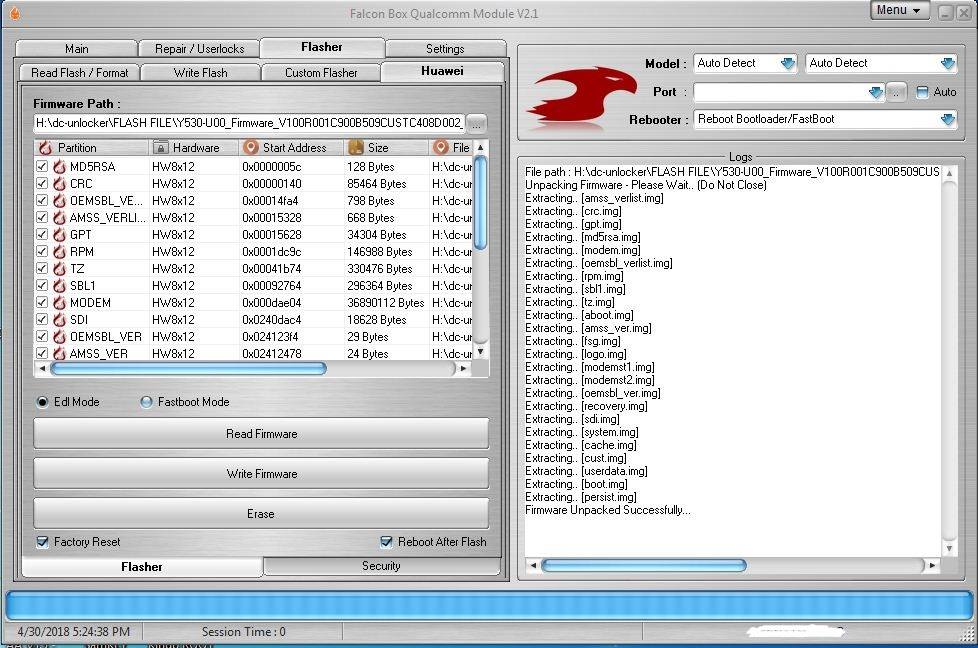Click the Read Firmware button

(x=261, y=433)
